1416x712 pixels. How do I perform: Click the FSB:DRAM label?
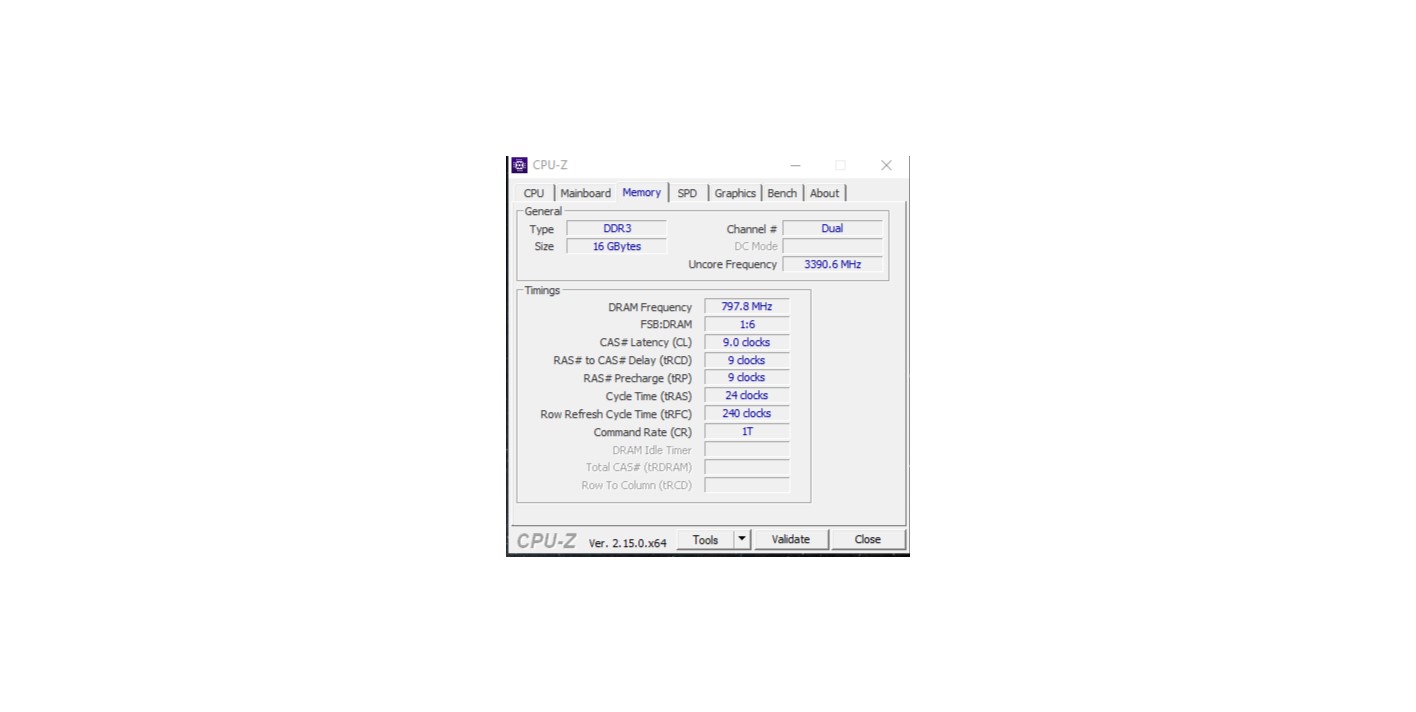tap(666, 324)
